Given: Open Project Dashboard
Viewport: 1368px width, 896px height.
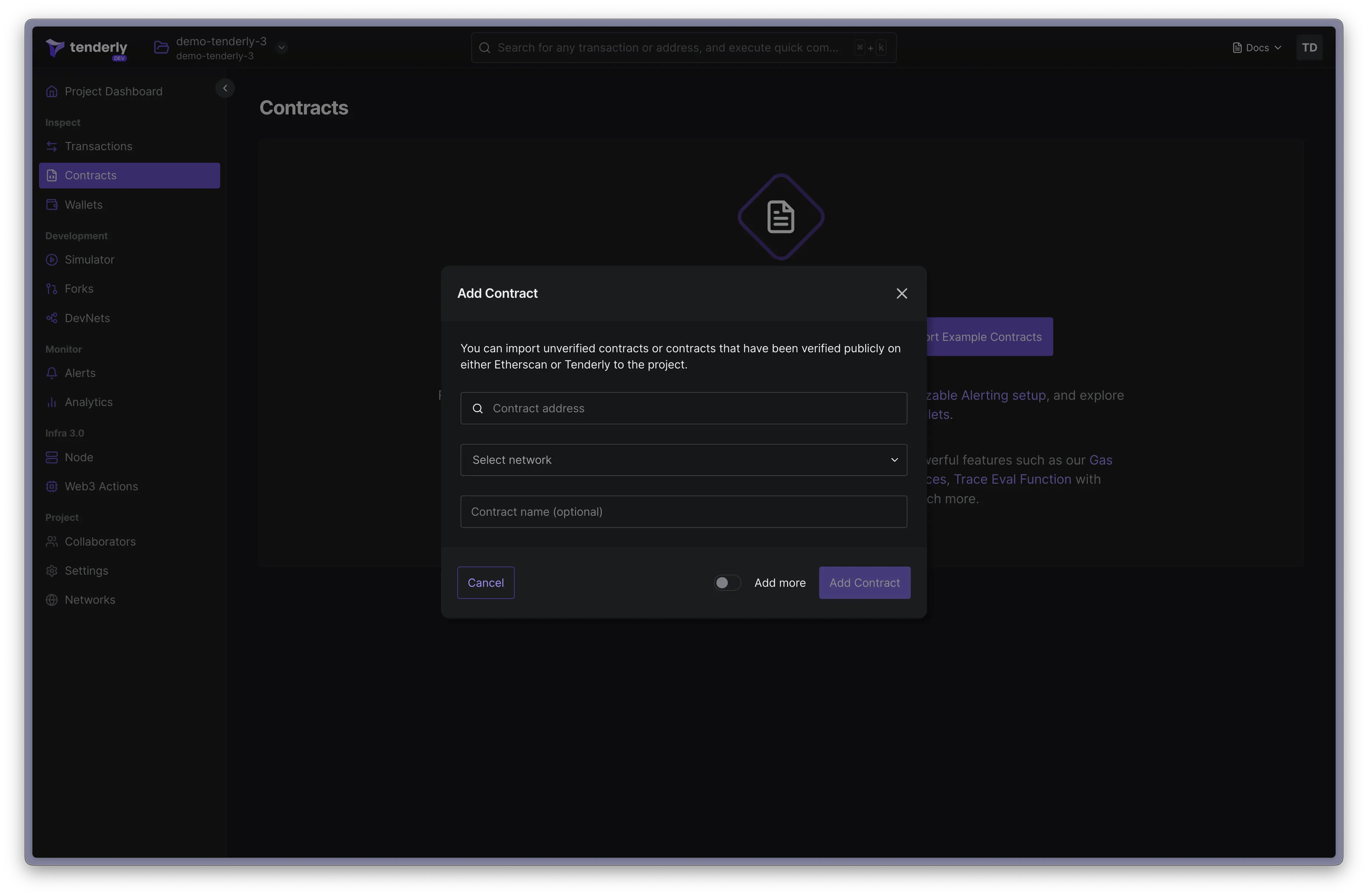Looking at the screenshot, I should pyautogui.click(x=129, y=91).
